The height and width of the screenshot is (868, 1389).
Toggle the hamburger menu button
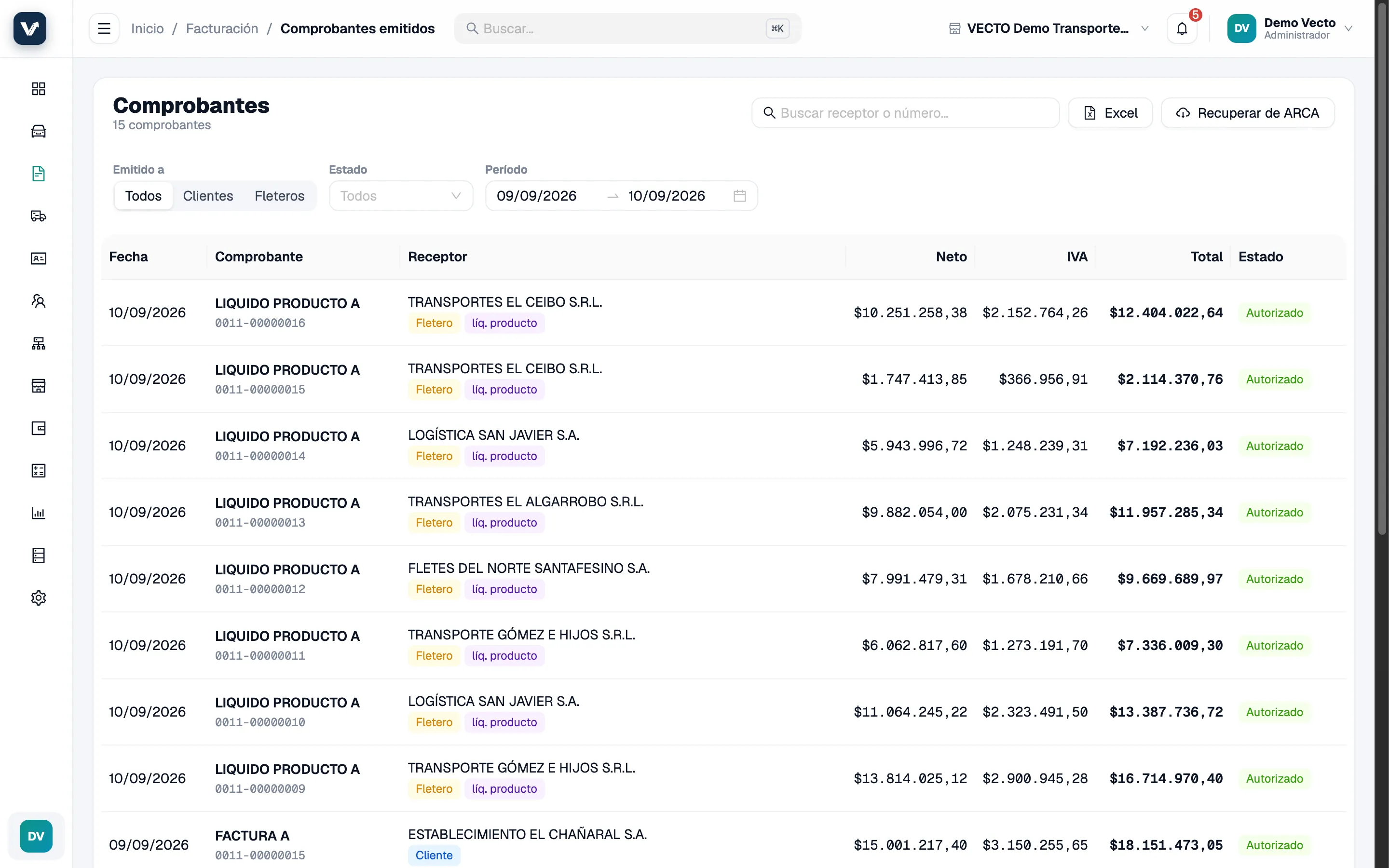coord(104,28)
